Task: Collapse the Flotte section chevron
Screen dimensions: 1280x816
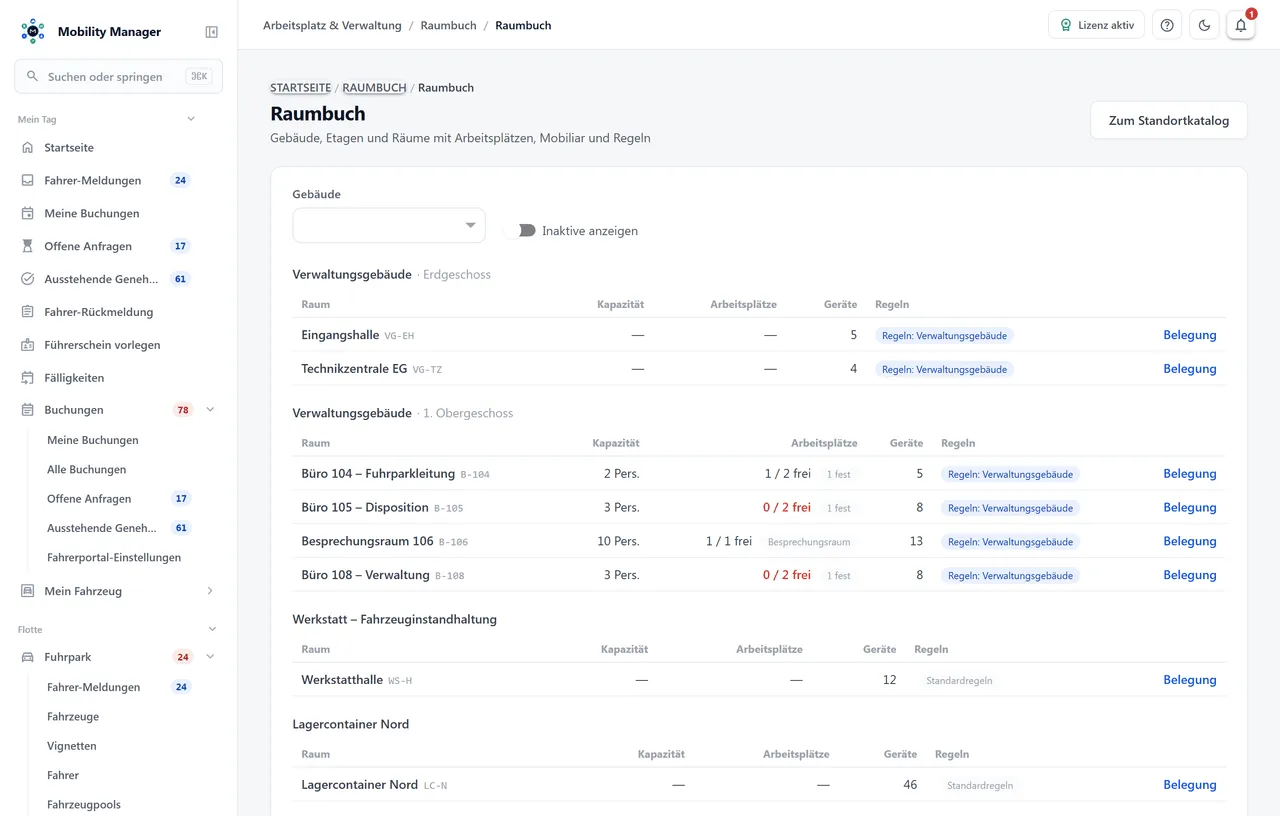Action: point(212,629)
